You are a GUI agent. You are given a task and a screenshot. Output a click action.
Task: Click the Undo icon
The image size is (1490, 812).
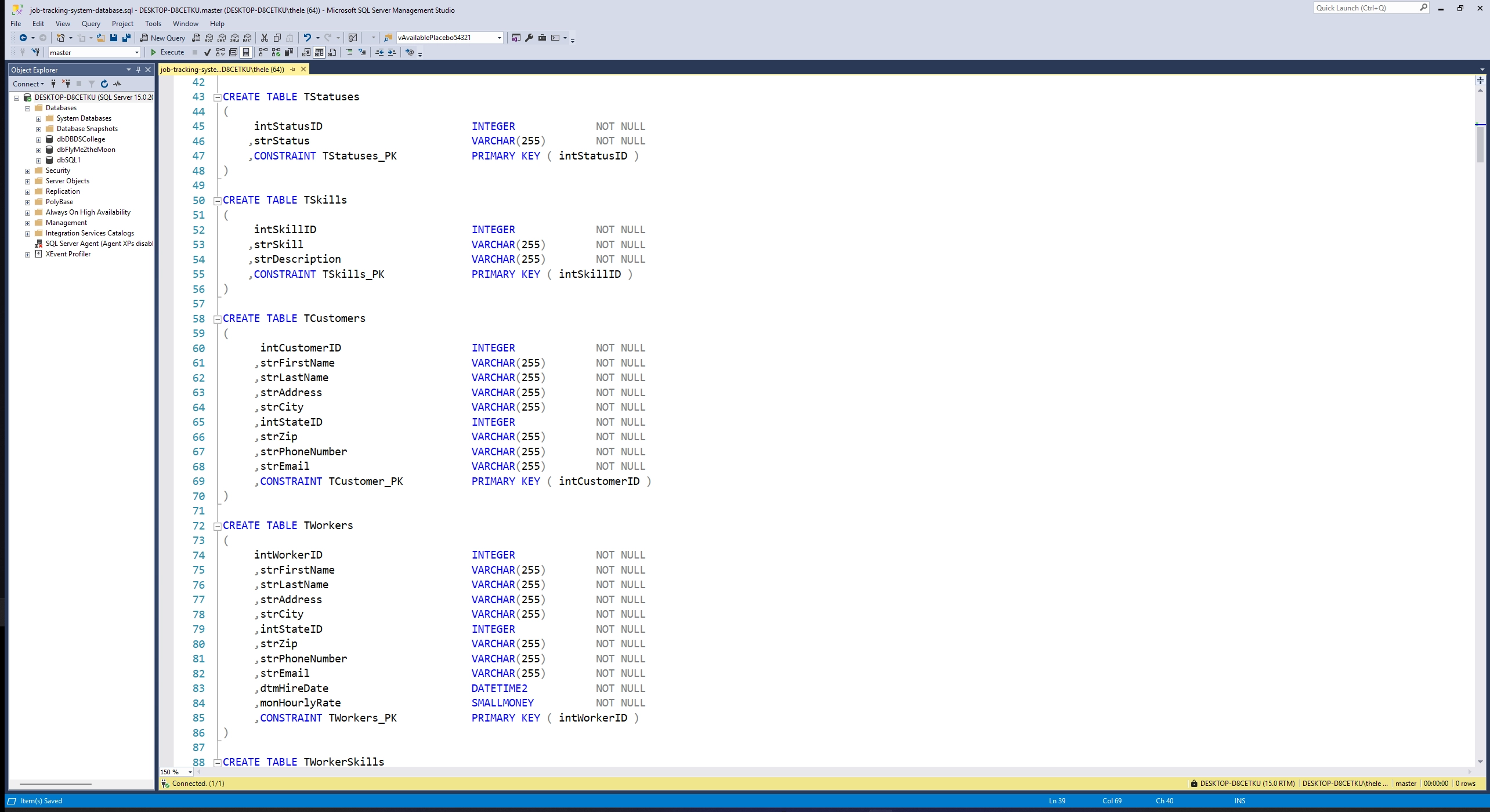click(307, 38)
